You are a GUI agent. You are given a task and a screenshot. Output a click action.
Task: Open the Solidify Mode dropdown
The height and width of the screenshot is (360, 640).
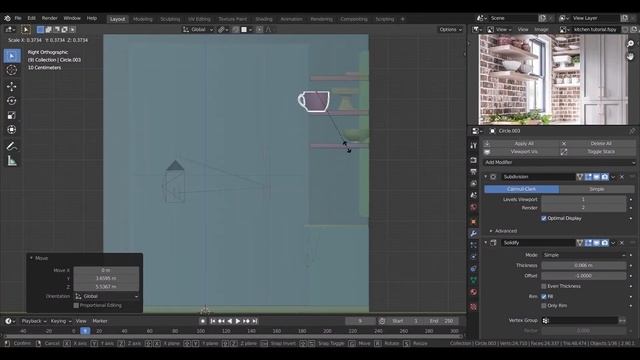click(x=584, y=255)
